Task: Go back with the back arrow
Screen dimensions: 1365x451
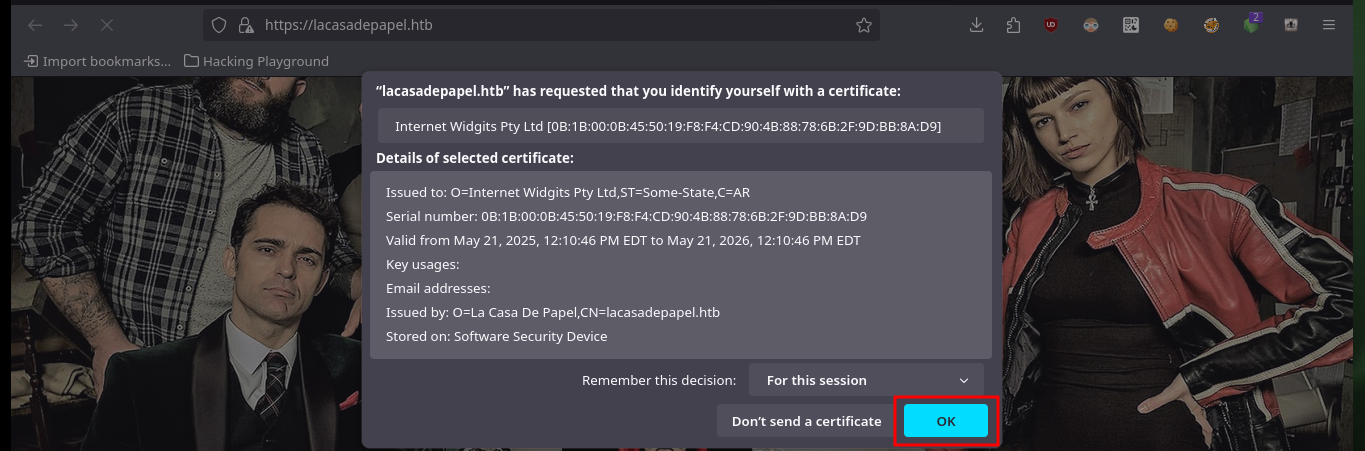Action: click(35, 25)
